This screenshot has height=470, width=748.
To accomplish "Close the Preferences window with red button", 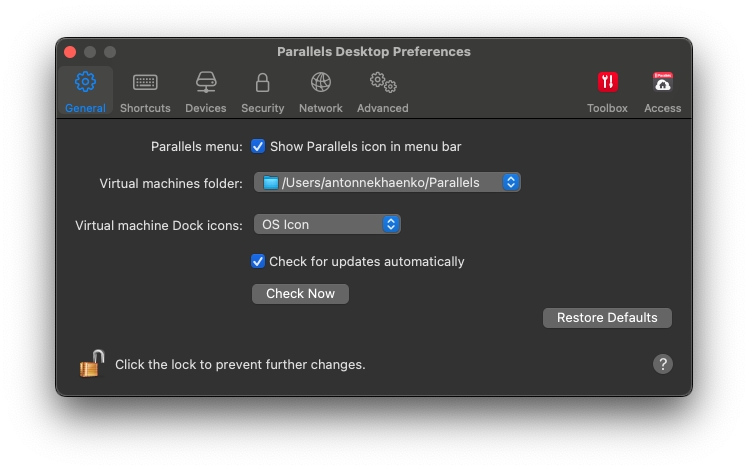I will coord(70,52).
